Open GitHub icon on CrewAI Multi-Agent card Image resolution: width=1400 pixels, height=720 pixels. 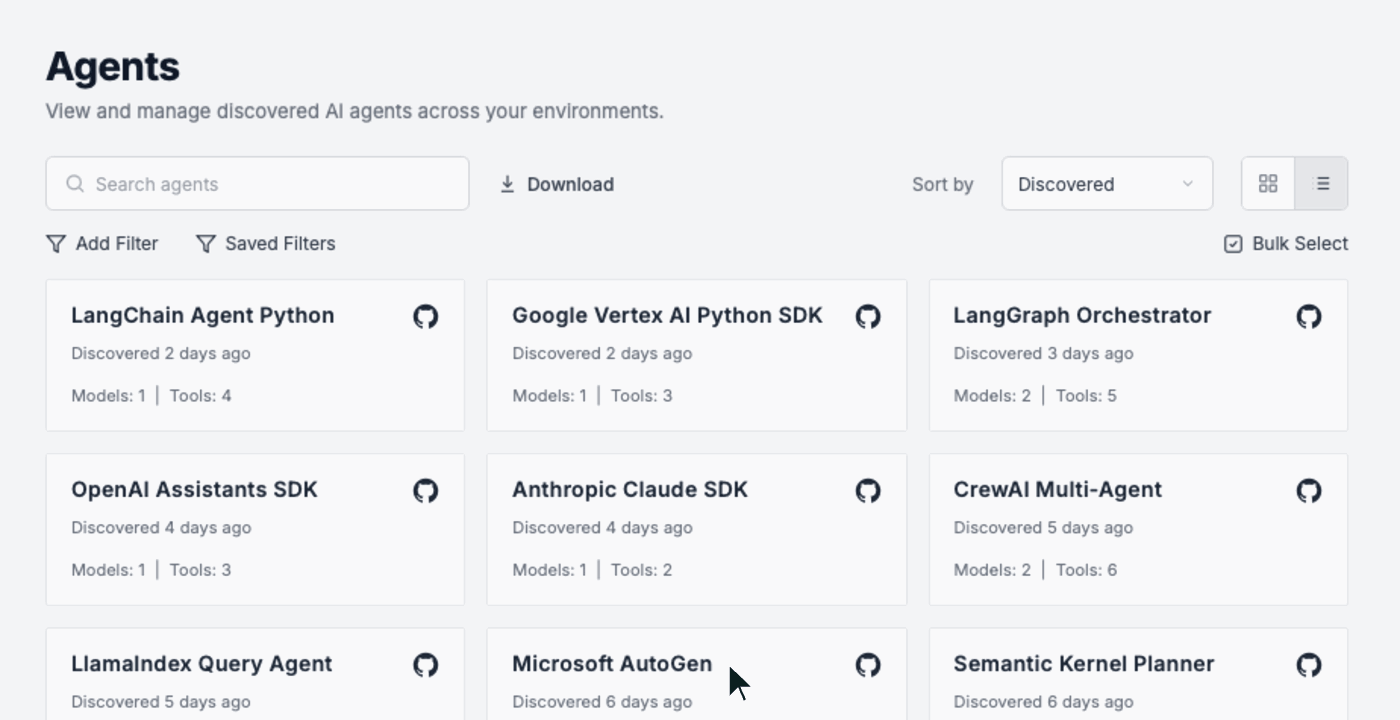pos(1309,491)
